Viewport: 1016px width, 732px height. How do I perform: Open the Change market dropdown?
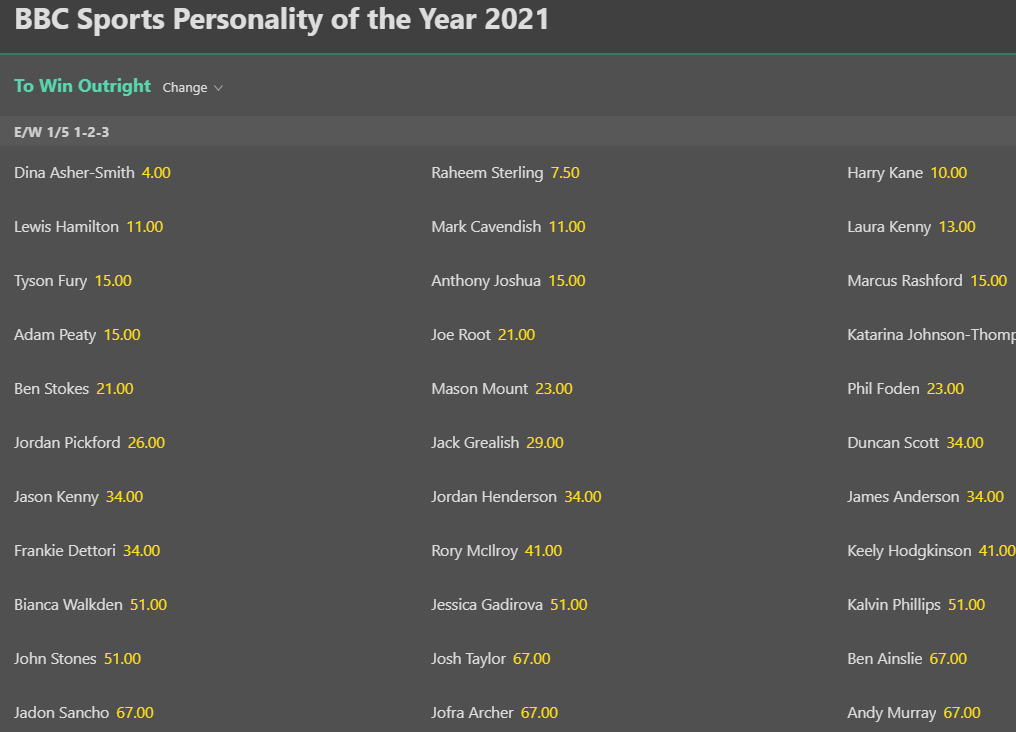192,88
